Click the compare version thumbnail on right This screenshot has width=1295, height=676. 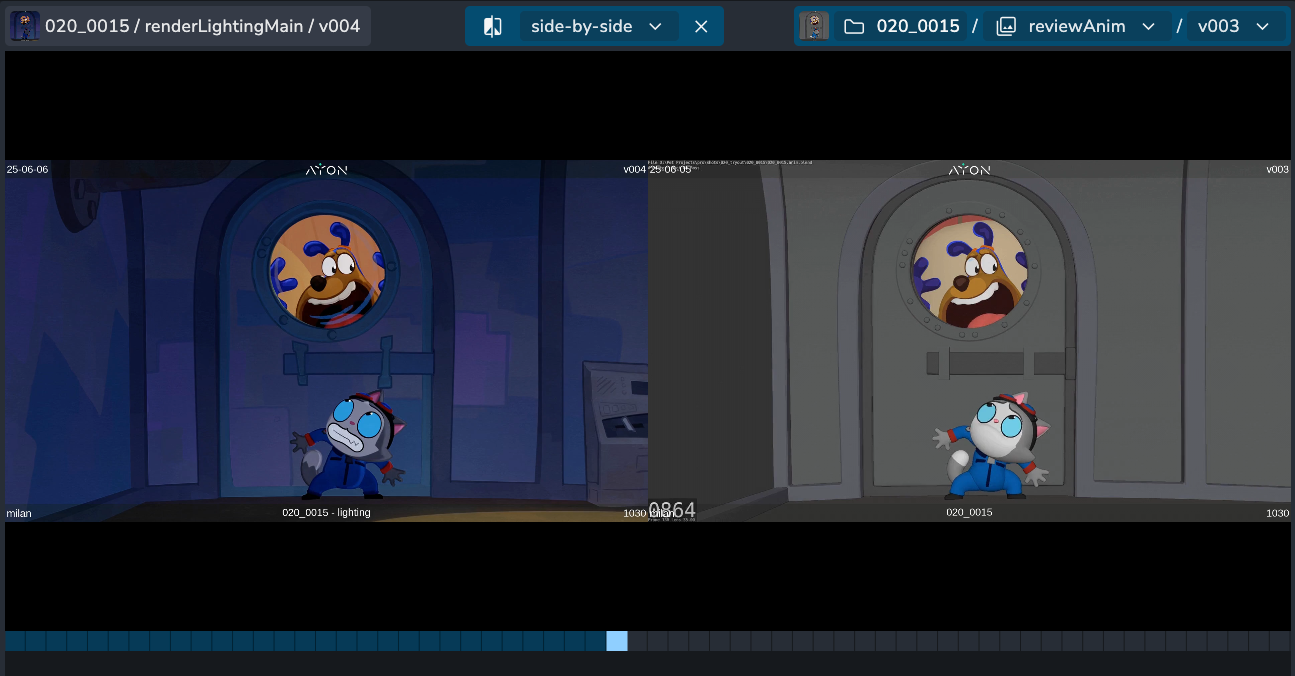(x=814, y=26)
